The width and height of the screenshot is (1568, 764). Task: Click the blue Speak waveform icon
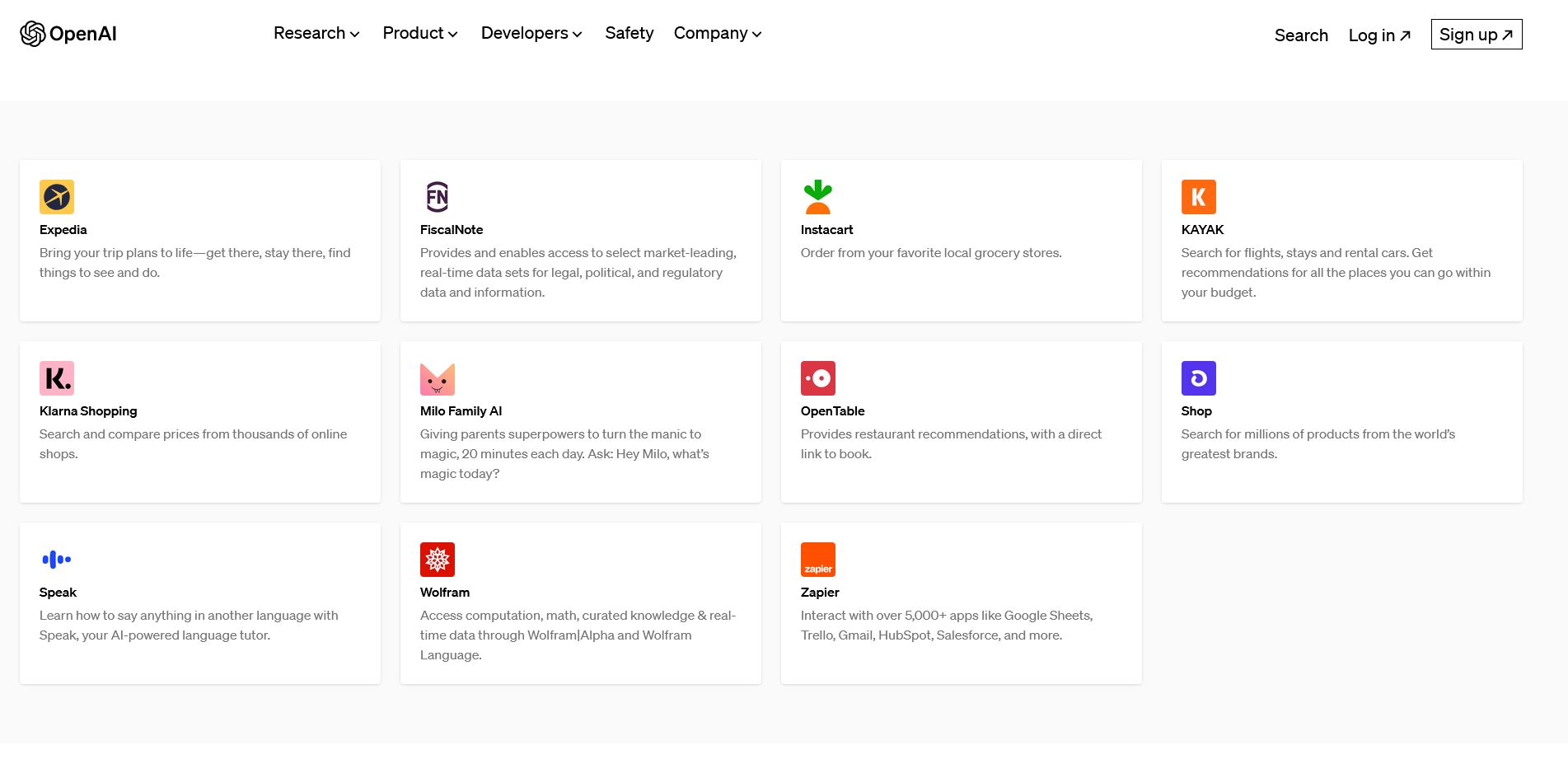pyautogui.click(x=57, y=560)
